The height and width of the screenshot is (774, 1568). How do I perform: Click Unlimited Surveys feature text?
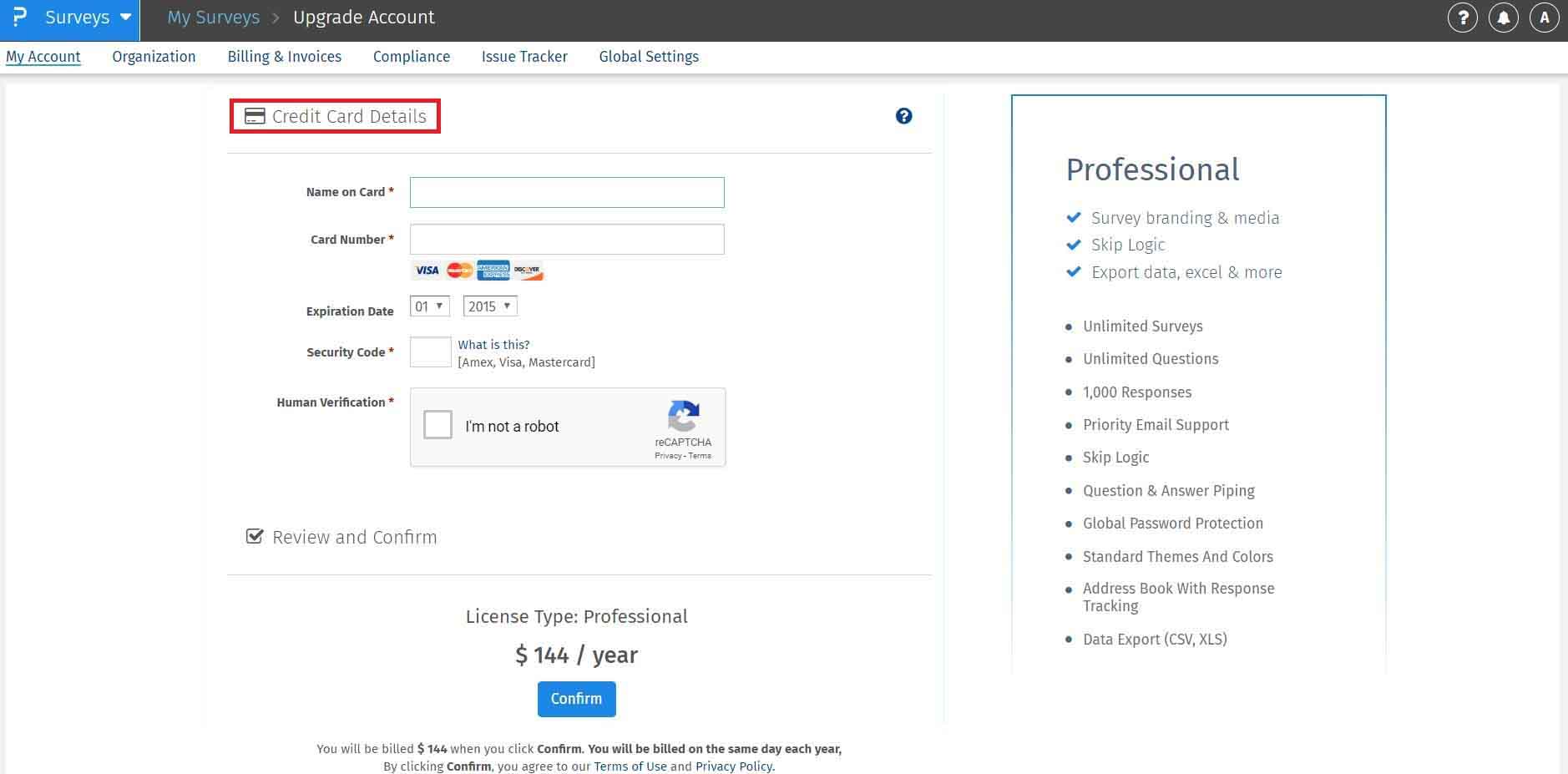point(1142,326)
